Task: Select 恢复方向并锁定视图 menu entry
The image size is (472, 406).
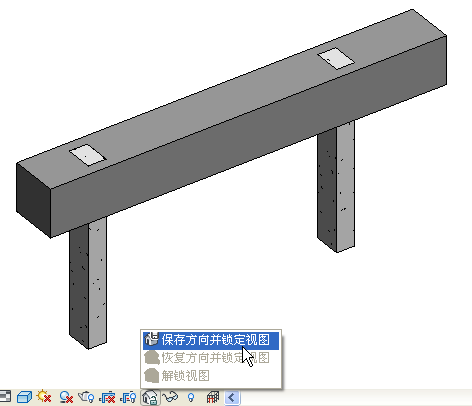Action: point(211,358)
